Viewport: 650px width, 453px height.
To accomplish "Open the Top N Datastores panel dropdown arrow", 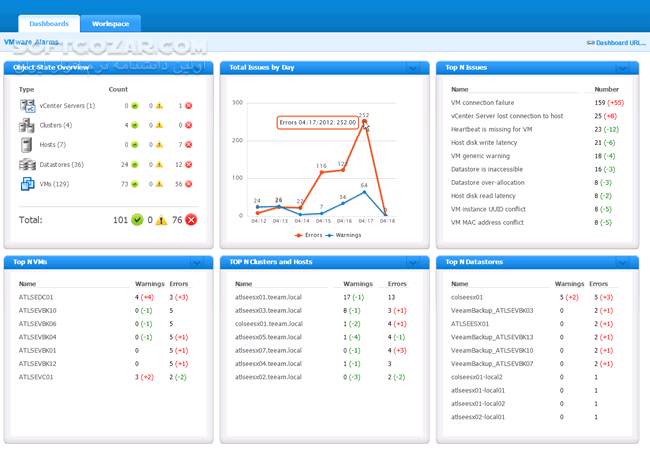I will point(629,262).
